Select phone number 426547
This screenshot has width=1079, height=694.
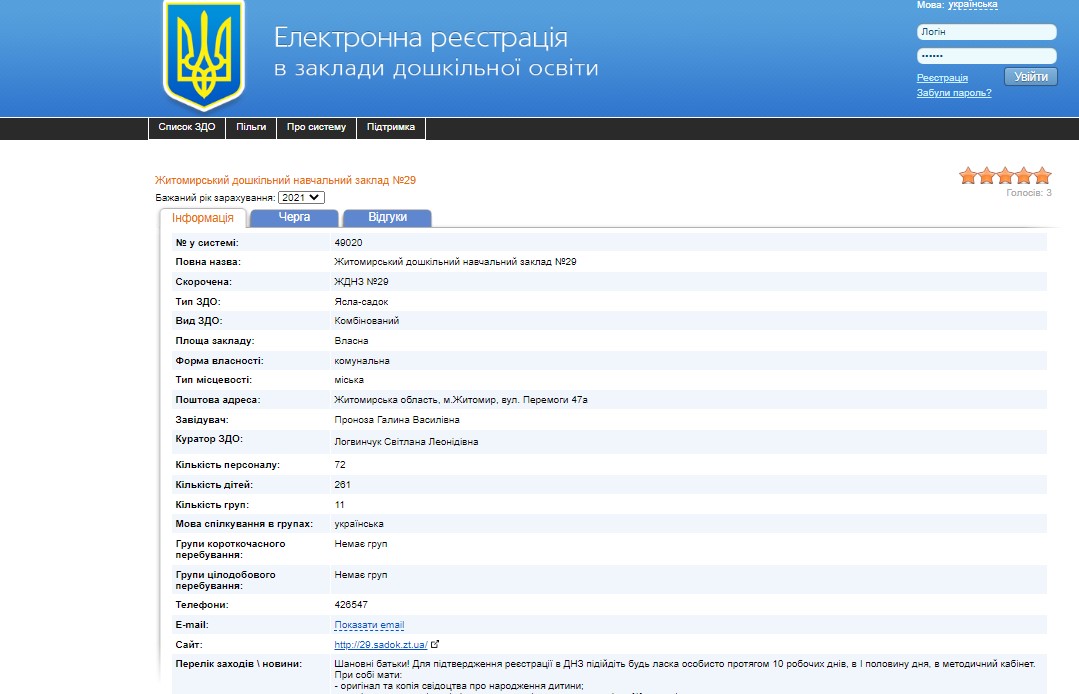351,605
